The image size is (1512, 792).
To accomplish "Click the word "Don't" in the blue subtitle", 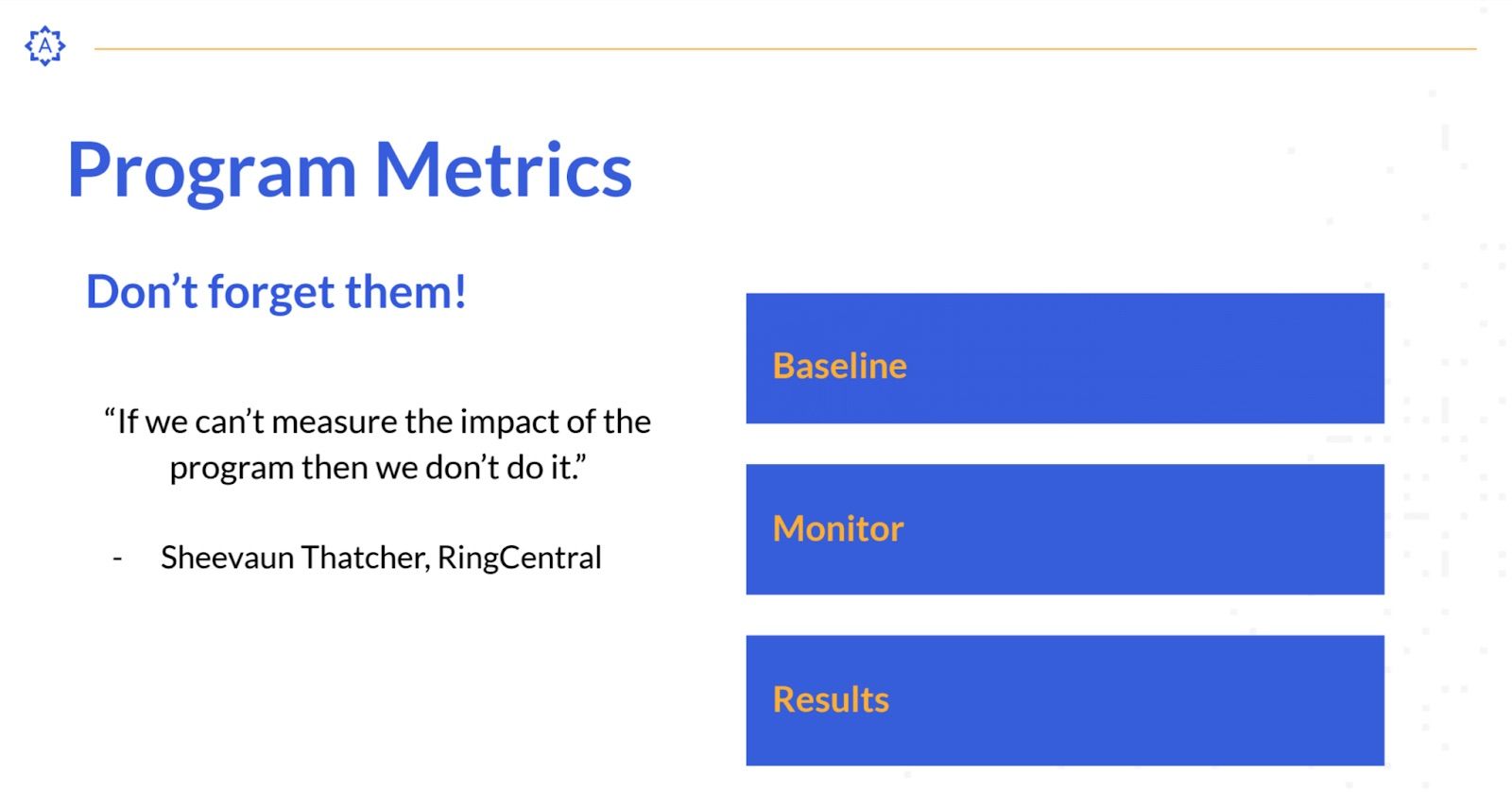I will pos(142,292).
